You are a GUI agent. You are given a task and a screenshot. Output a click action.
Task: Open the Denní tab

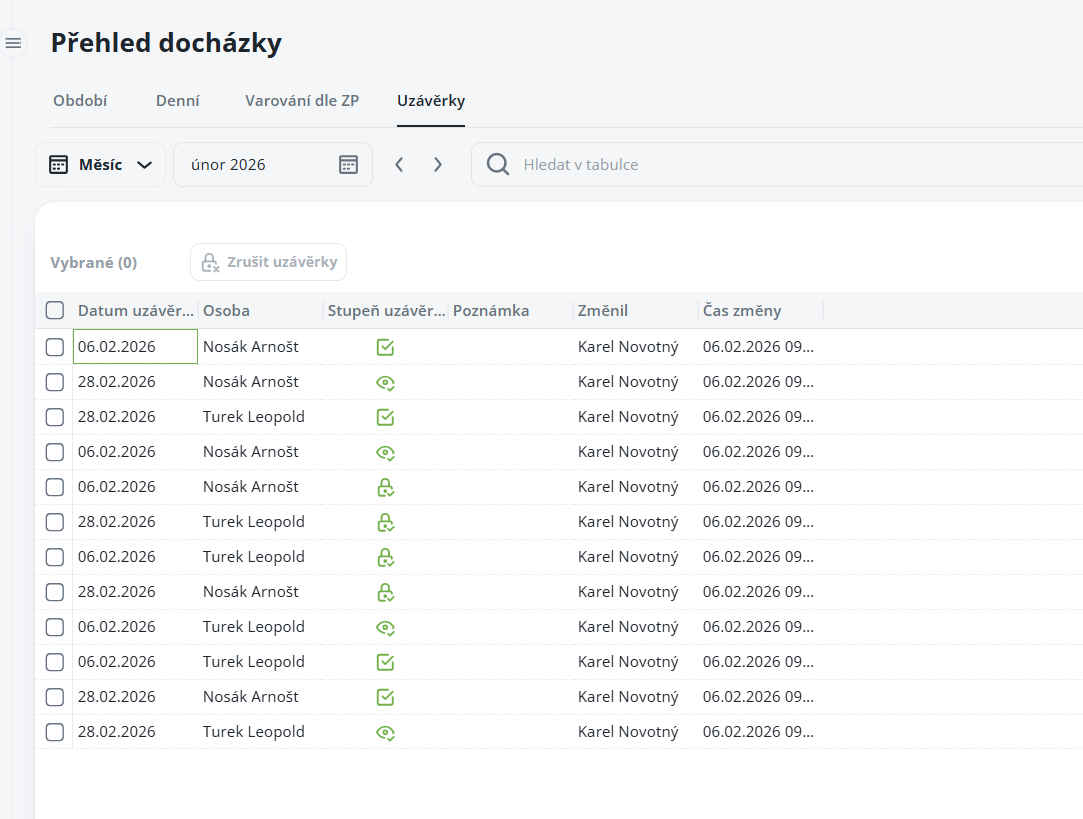[178, 100]
